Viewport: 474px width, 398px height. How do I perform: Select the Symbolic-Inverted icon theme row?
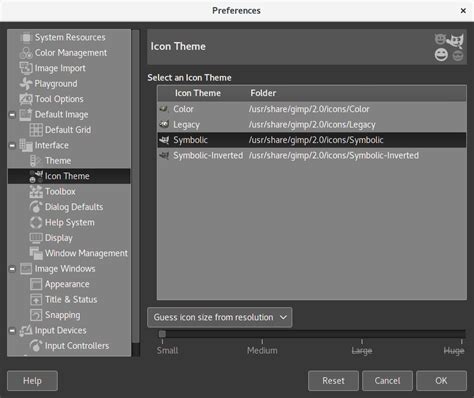pos(312,155)
